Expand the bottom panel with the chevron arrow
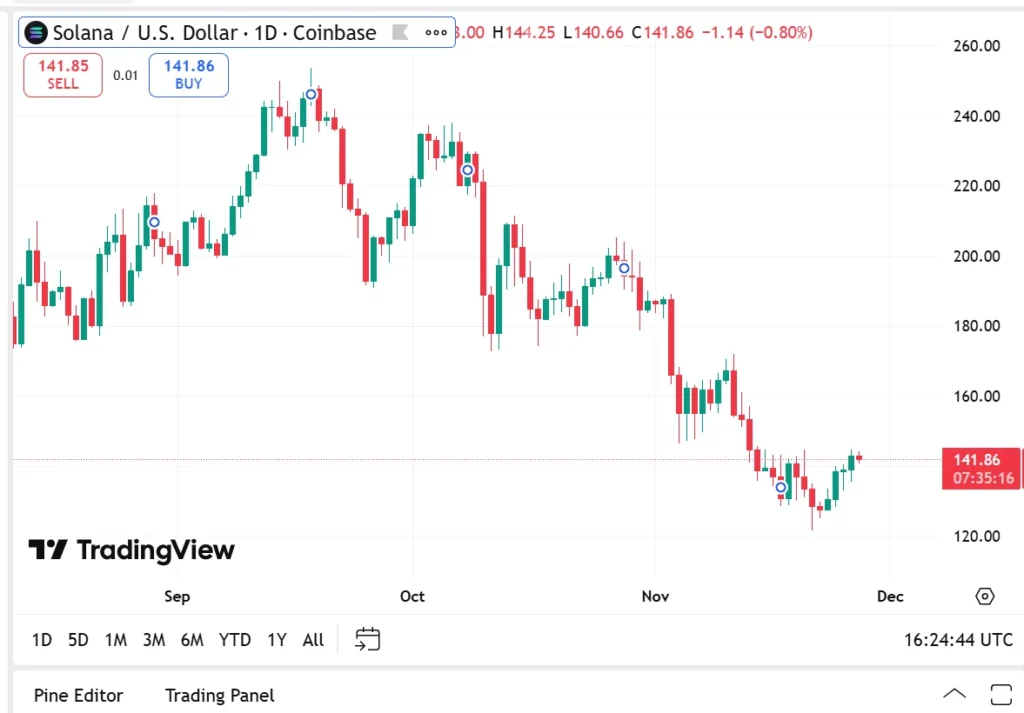Screen dimensions: 1024x713 tap(954, 694)
